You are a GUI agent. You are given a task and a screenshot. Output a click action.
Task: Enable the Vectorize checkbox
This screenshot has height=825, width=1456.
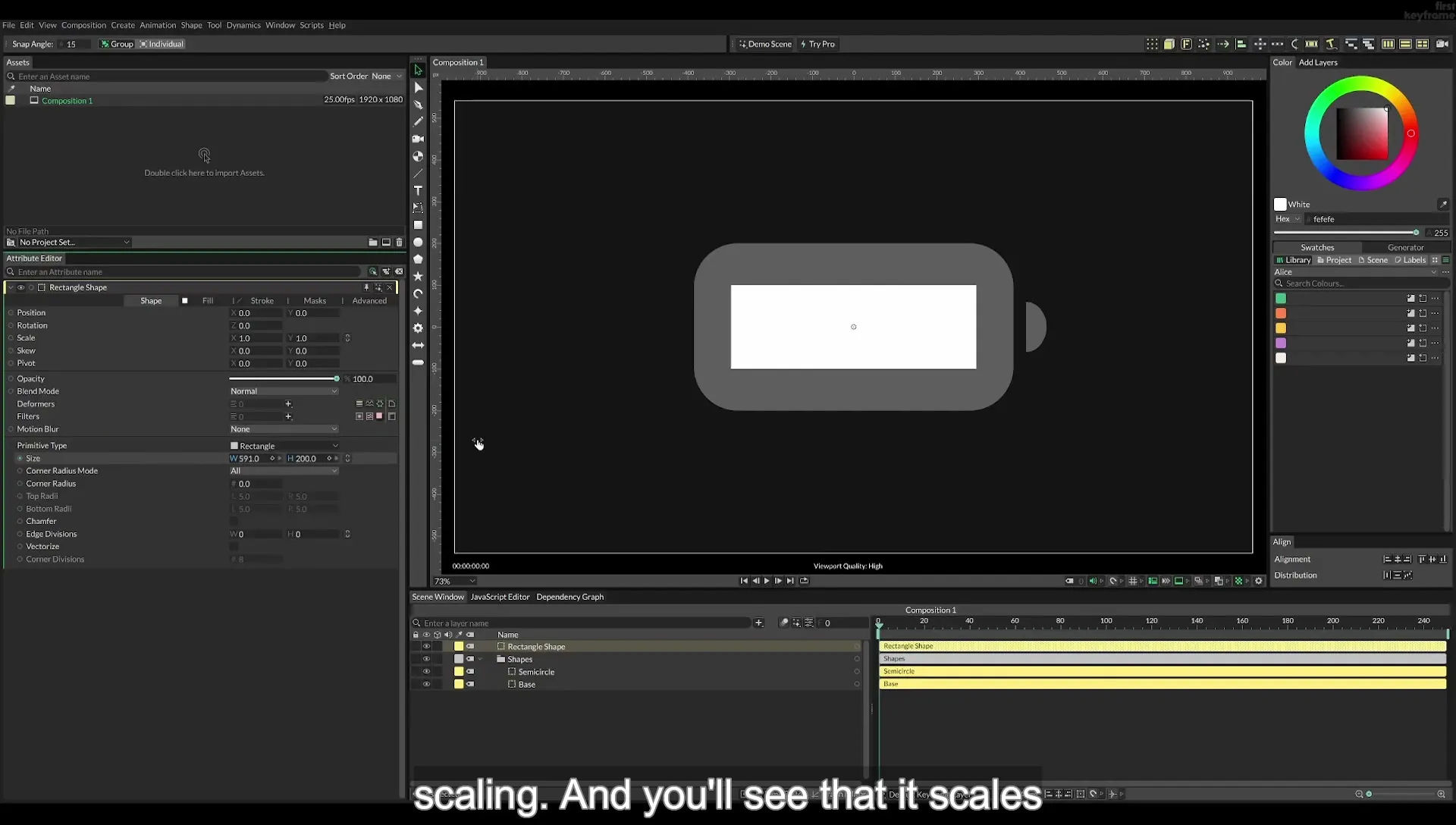point(234,547)
